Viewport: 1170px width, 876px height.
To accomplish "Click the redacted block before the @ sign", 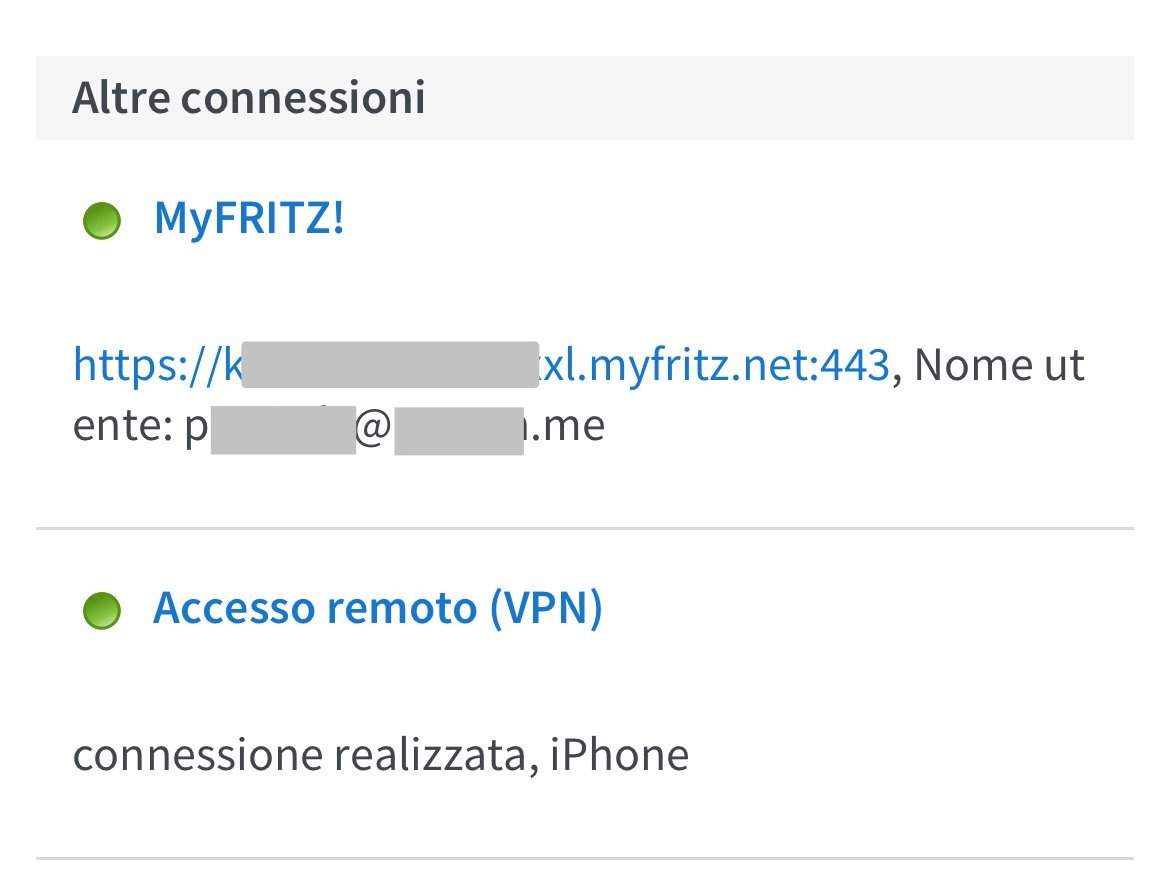I will click(x=282, y=430).
